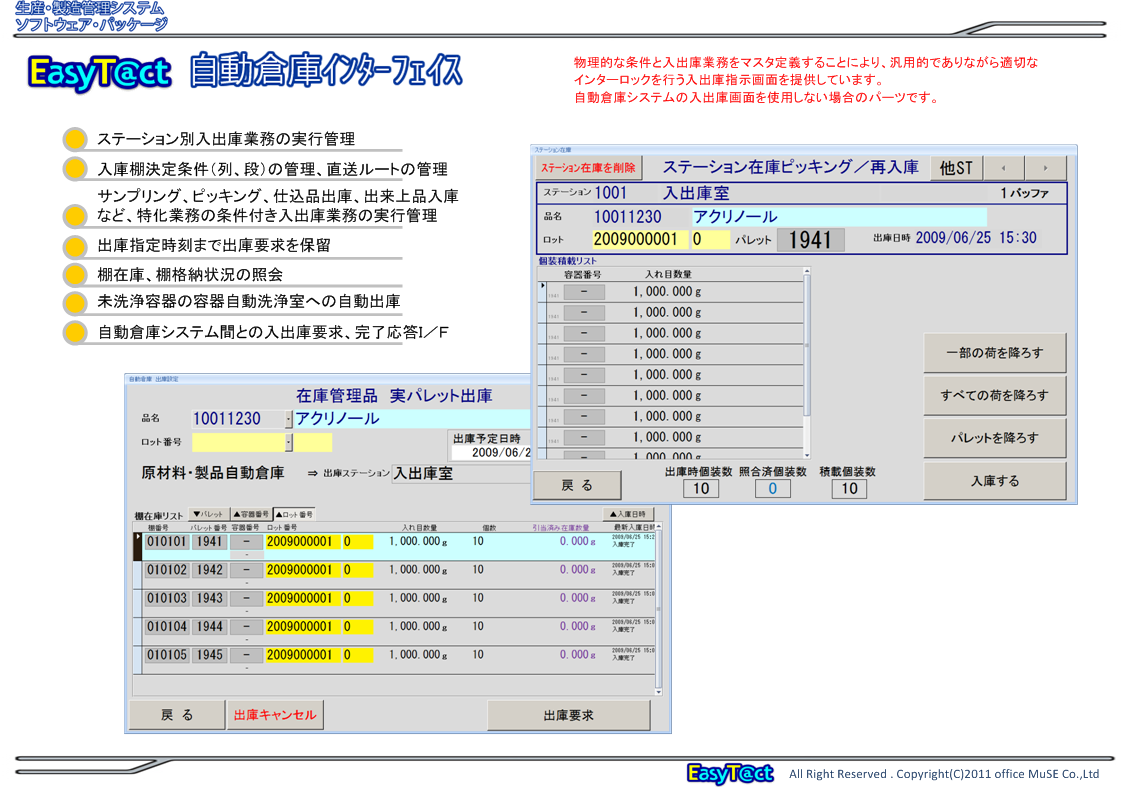Click the 一部の荷を降ろす button
The height and width of the screenshot is (789, 1124).
(x=994, y=353)
